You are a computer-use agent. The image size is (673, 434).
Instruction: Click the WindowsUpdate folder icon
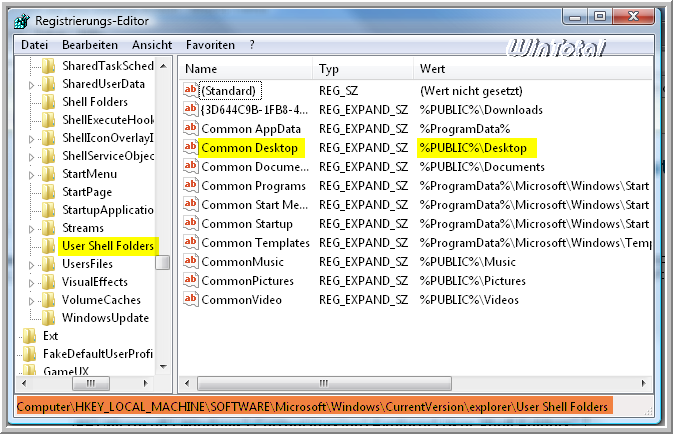[49, 318]
